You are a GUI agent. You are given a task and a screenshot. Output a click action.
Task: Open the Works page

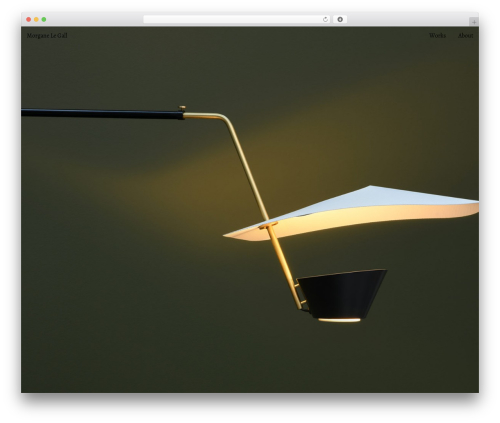[437, 35]
